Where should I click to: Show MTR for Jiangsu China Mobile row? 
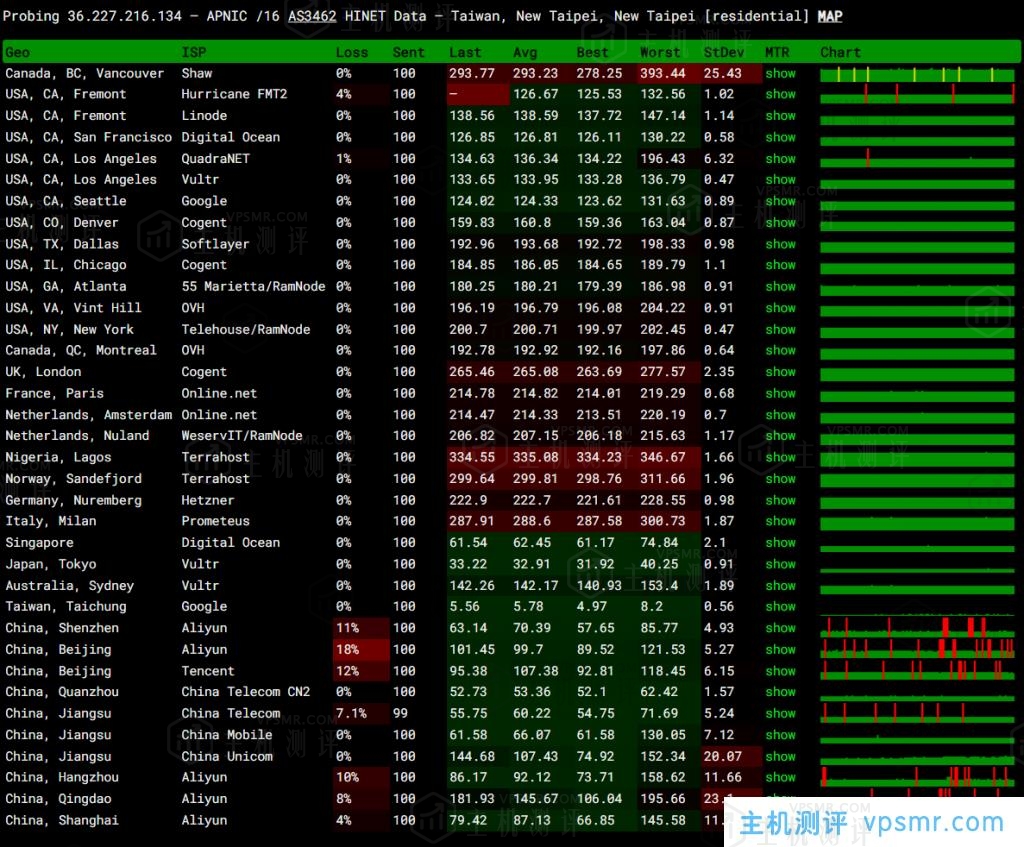pyautogui.click(x=780, y=735)
